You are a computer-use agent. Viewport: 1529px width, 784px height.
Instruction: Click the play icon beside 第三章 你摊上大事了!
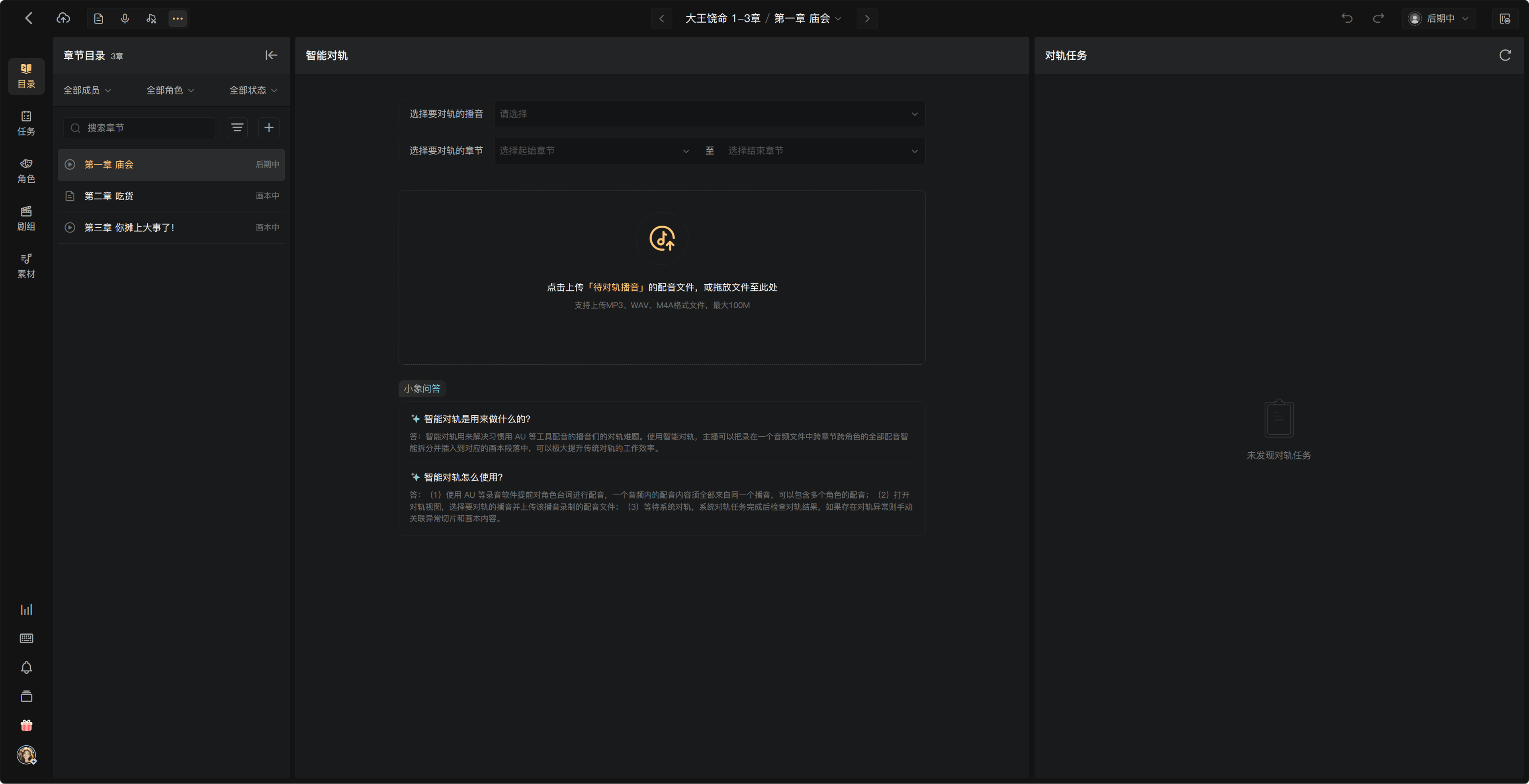(70, 227)
